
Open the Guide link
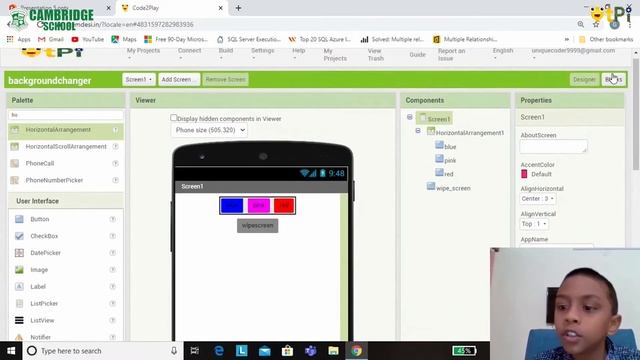pyautogui.click(x=417, y=55)
